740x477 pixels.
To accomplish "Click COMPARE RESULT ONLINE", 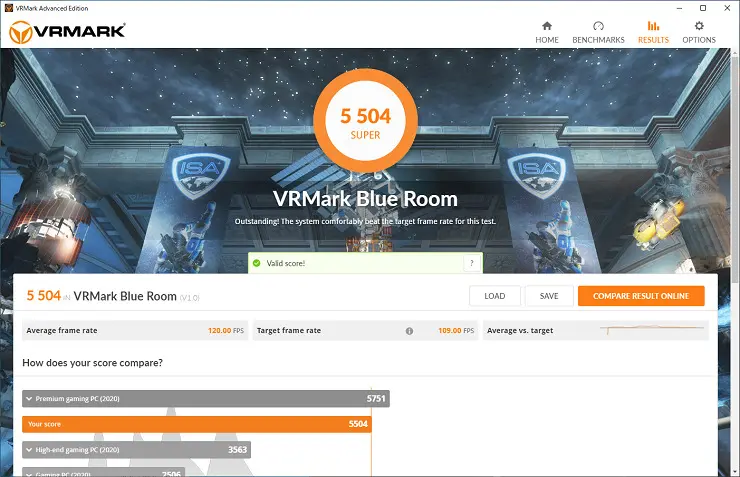I will [x=641, y=296].
